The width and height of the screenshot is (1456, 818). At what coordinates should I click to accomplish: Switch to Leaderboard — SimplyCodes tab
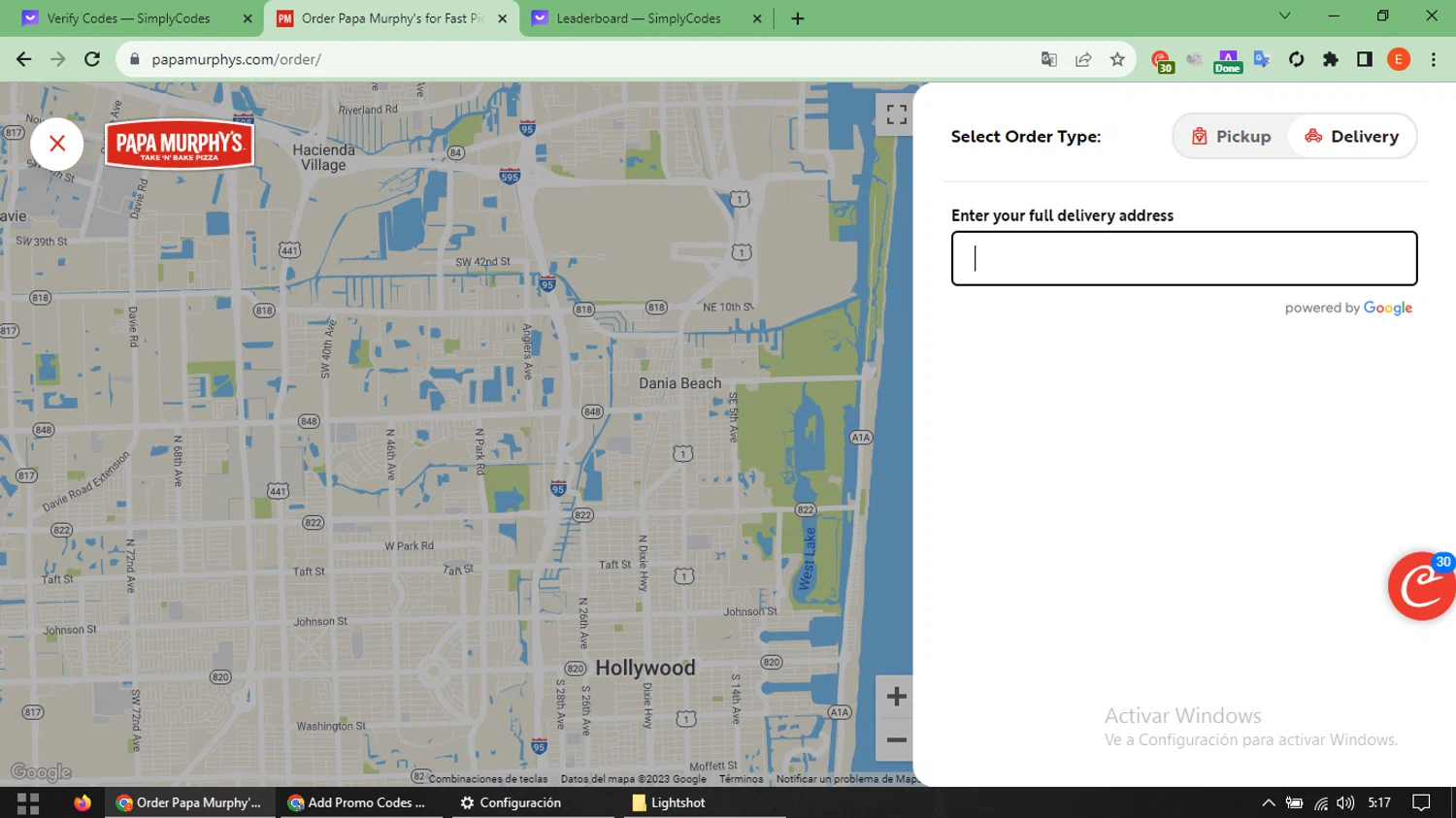(x=638, y=18)
